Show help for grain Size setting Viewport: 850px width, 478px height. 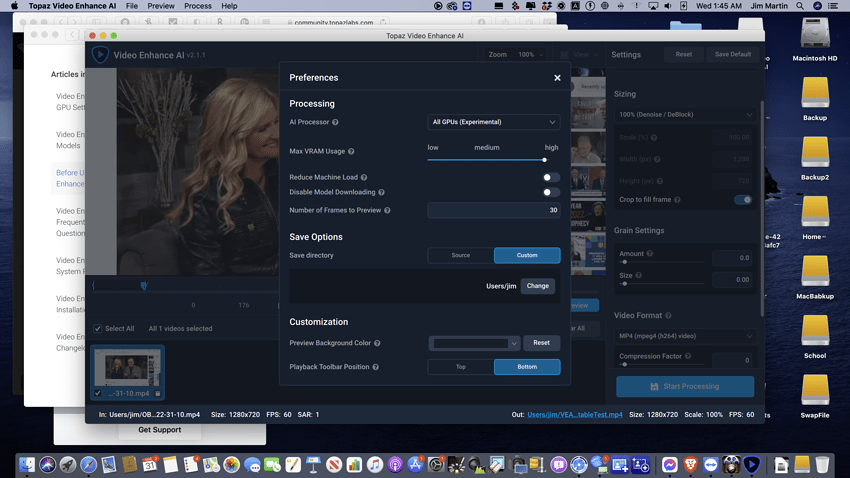pyautogui.click(x=639, y=275)
